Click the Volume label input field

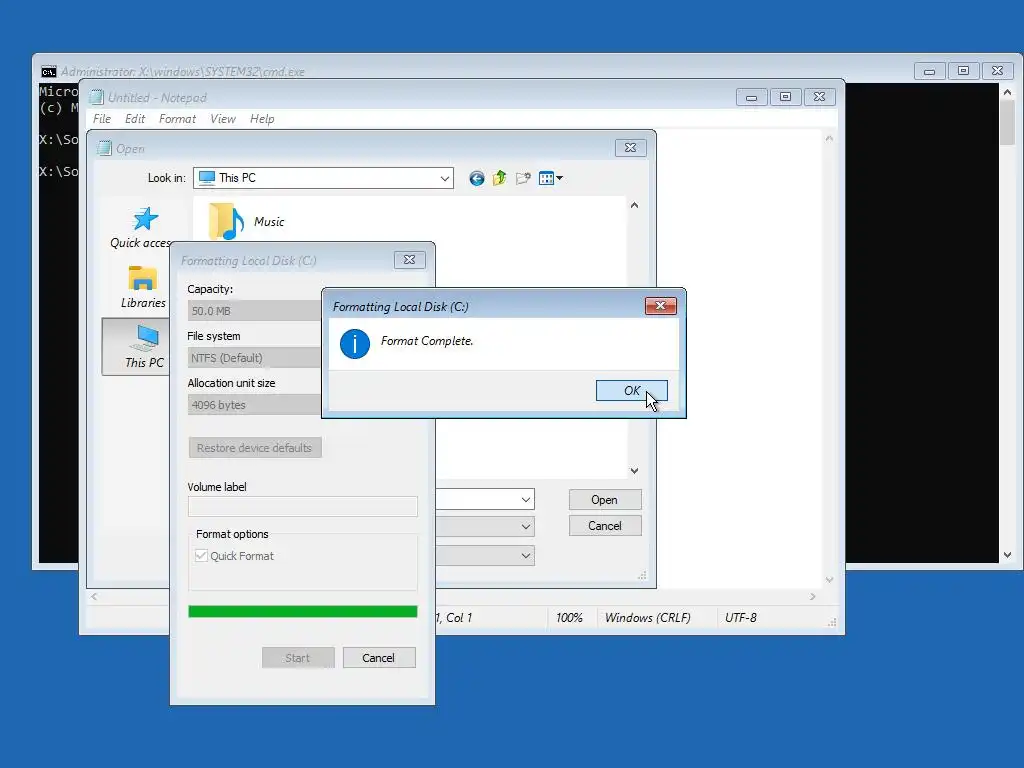click(x=302, y=506)
